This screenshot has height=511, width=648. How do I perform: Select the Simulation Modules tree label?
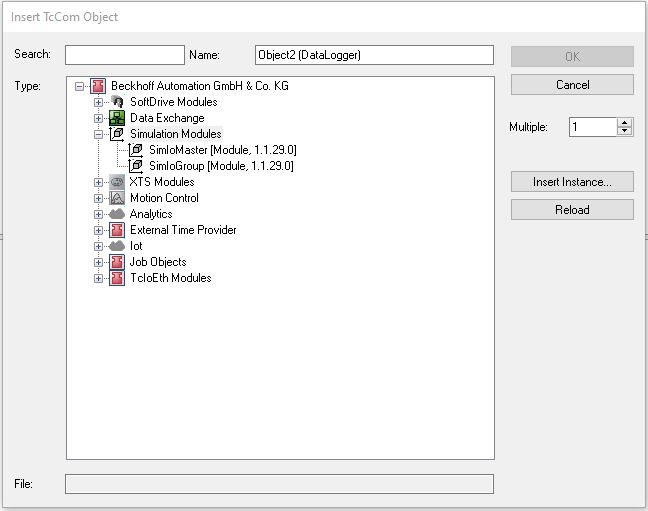[x=176, y=134]
